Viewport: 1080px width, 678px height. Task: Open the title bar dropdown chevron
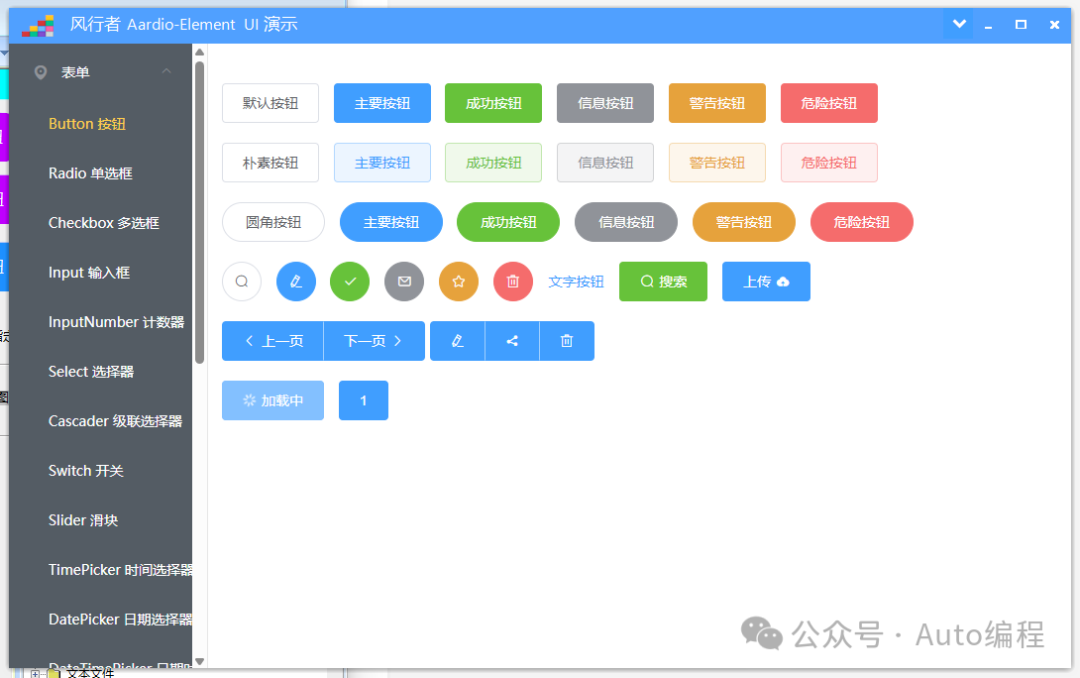point(957,24)
